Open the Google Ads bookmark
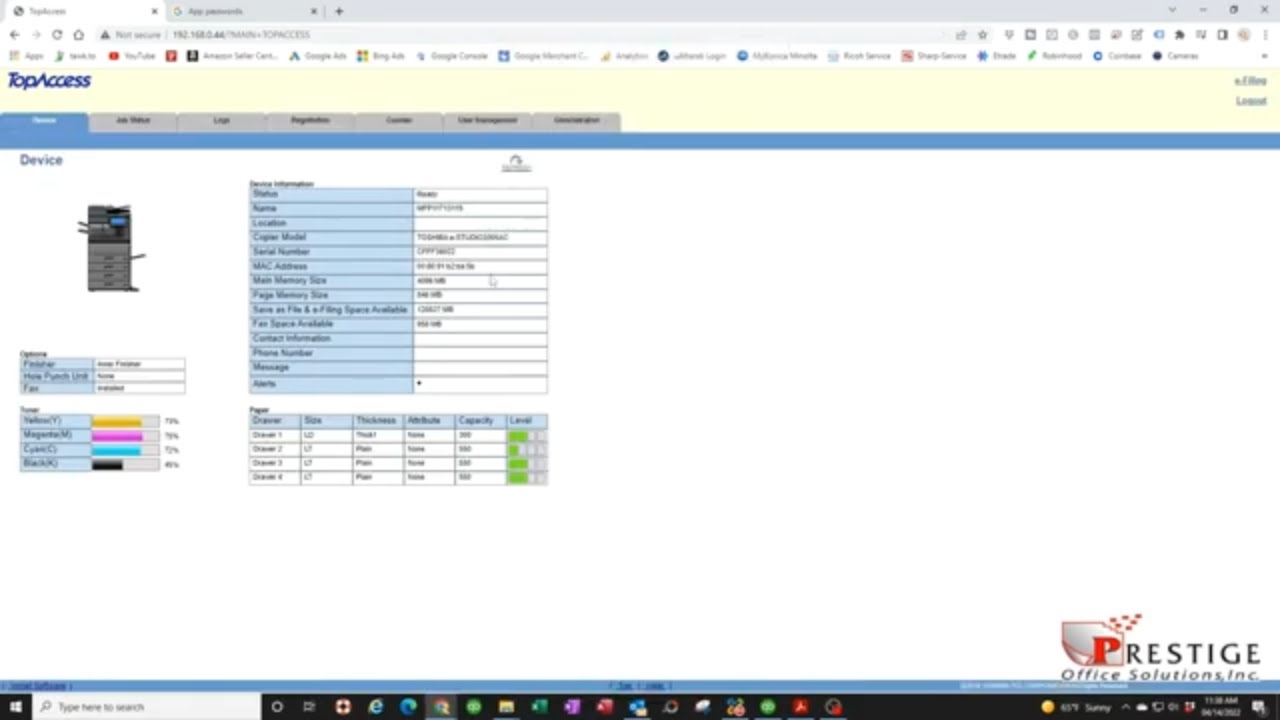1280x720 pixels. click(x=318, y=56)
